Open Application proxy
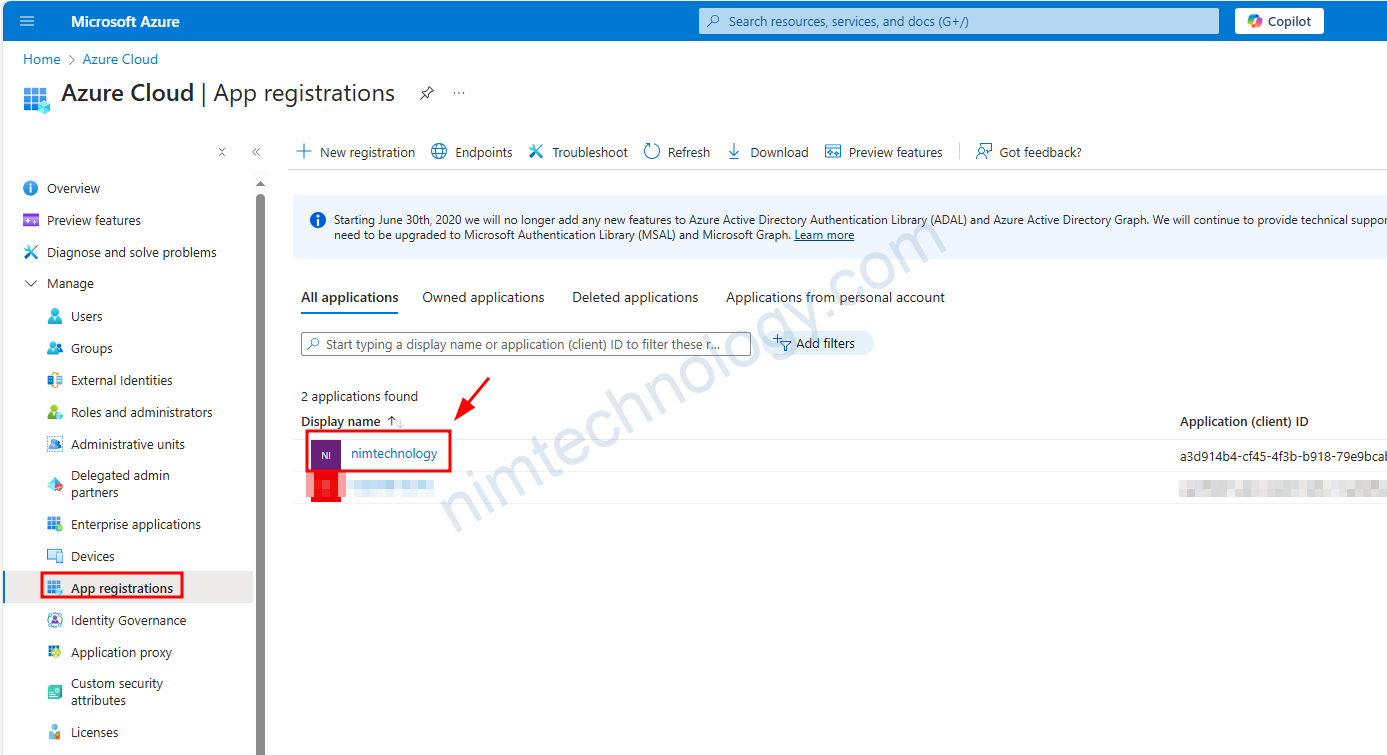Viewport: 1387px width, 755px height. coord(121,652)
